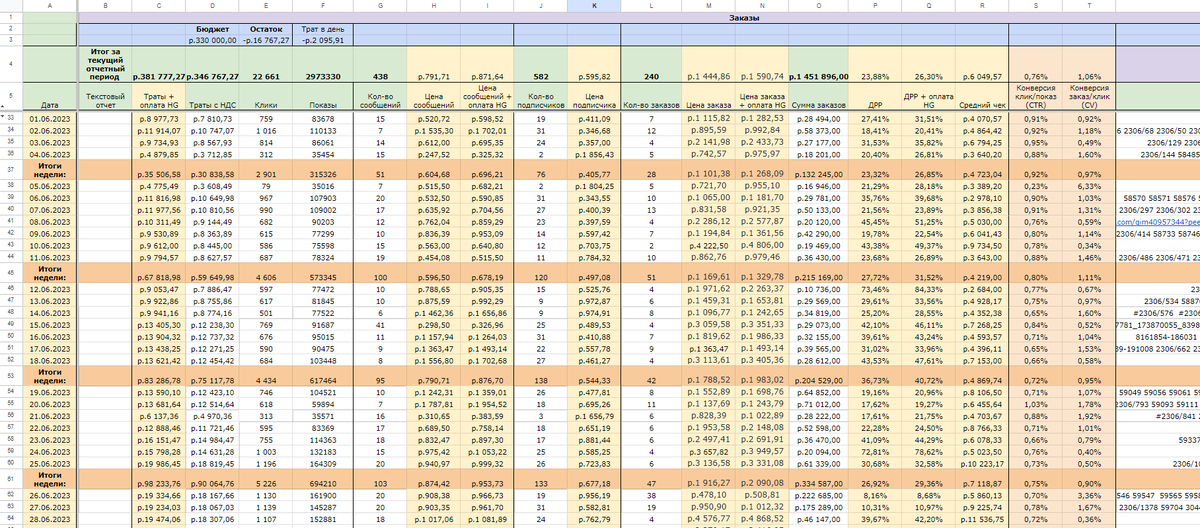Select date cell 05.06.2023
Image resolution: width=1200 pixels, height=528 pixels.
[x=48, y=187]
